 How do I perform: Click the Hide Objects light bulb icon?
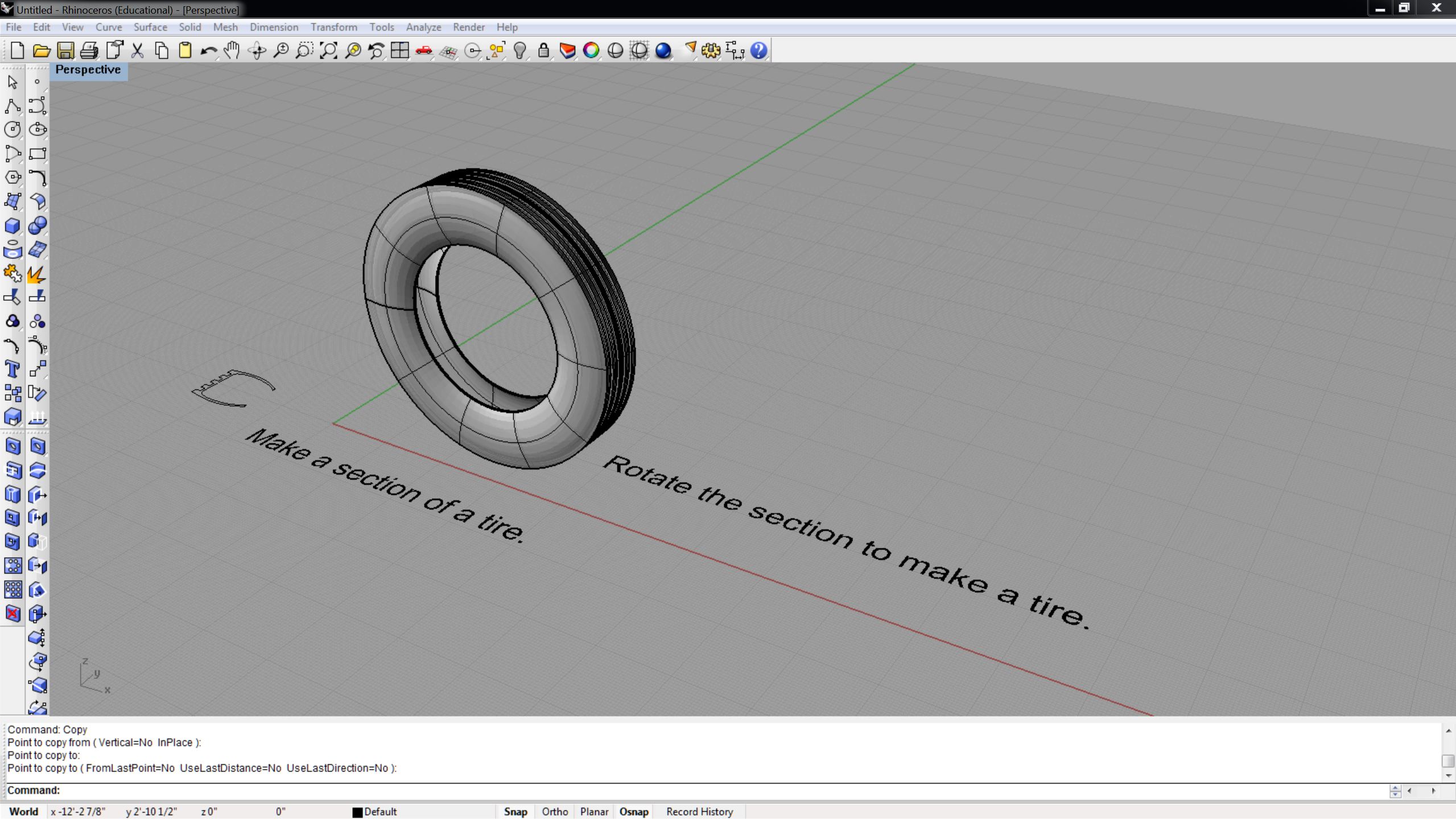click(519, 51)
